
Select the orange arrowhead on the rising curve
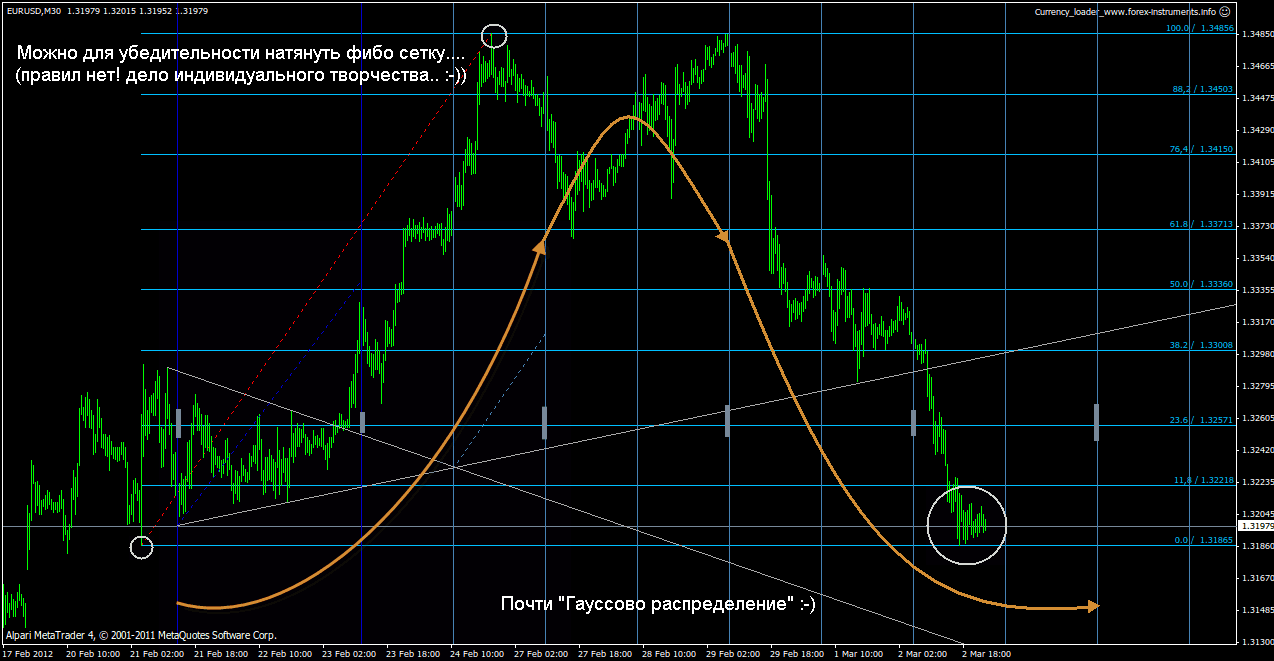pyautogui.click(x=541, y=246)
